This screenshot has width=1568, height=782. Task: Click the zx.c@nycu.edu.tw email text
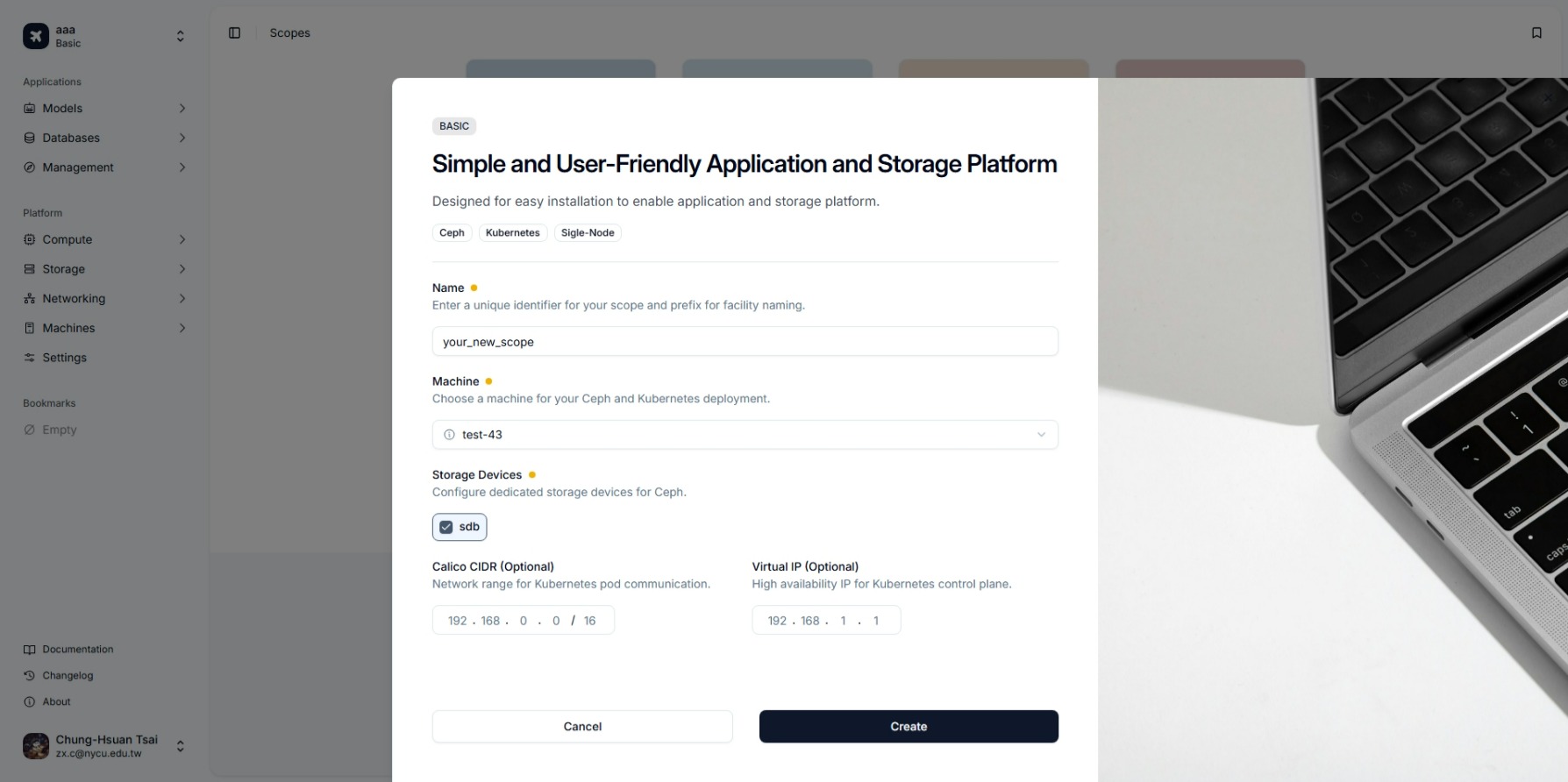tap(98, 754)
